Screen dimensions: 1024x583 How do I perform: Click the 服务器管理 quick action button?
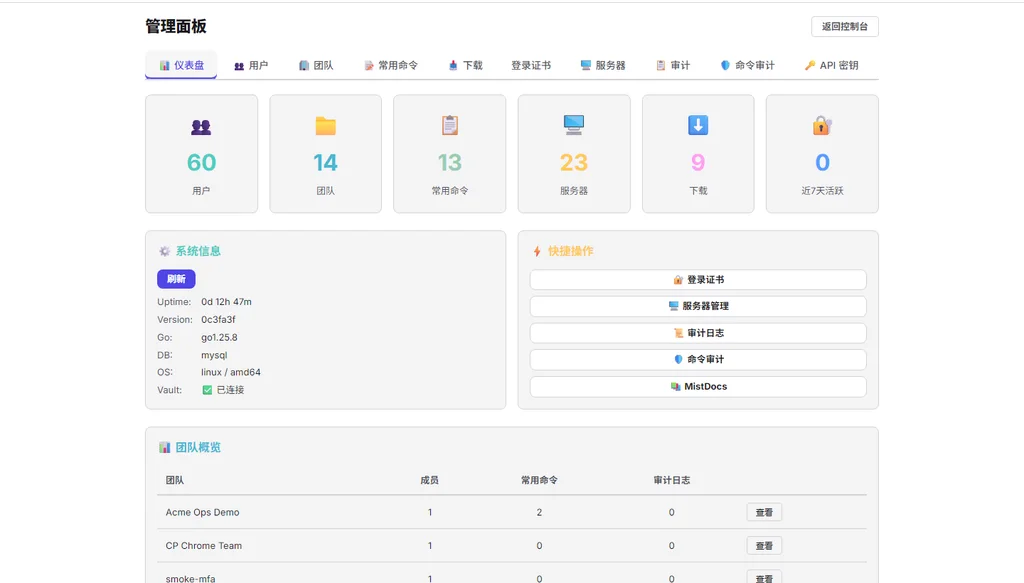click(698, 306)
